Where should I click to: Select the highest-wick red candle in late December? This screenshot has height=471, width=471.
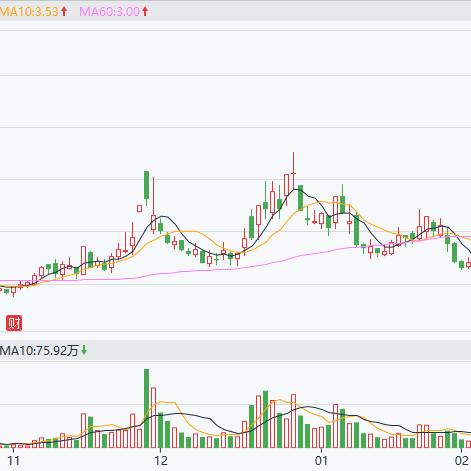(294, 171)
